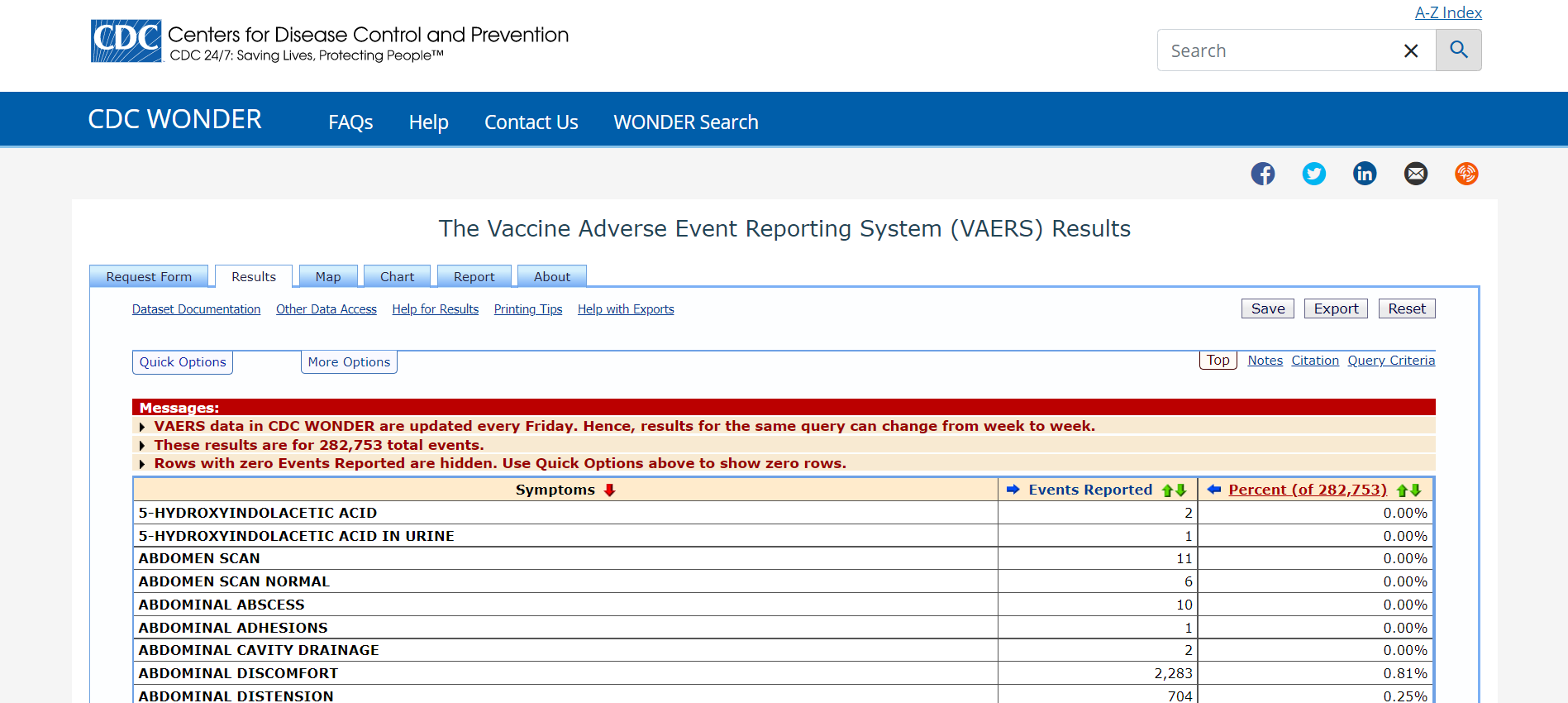Click the CDC logo

point(126,41)
